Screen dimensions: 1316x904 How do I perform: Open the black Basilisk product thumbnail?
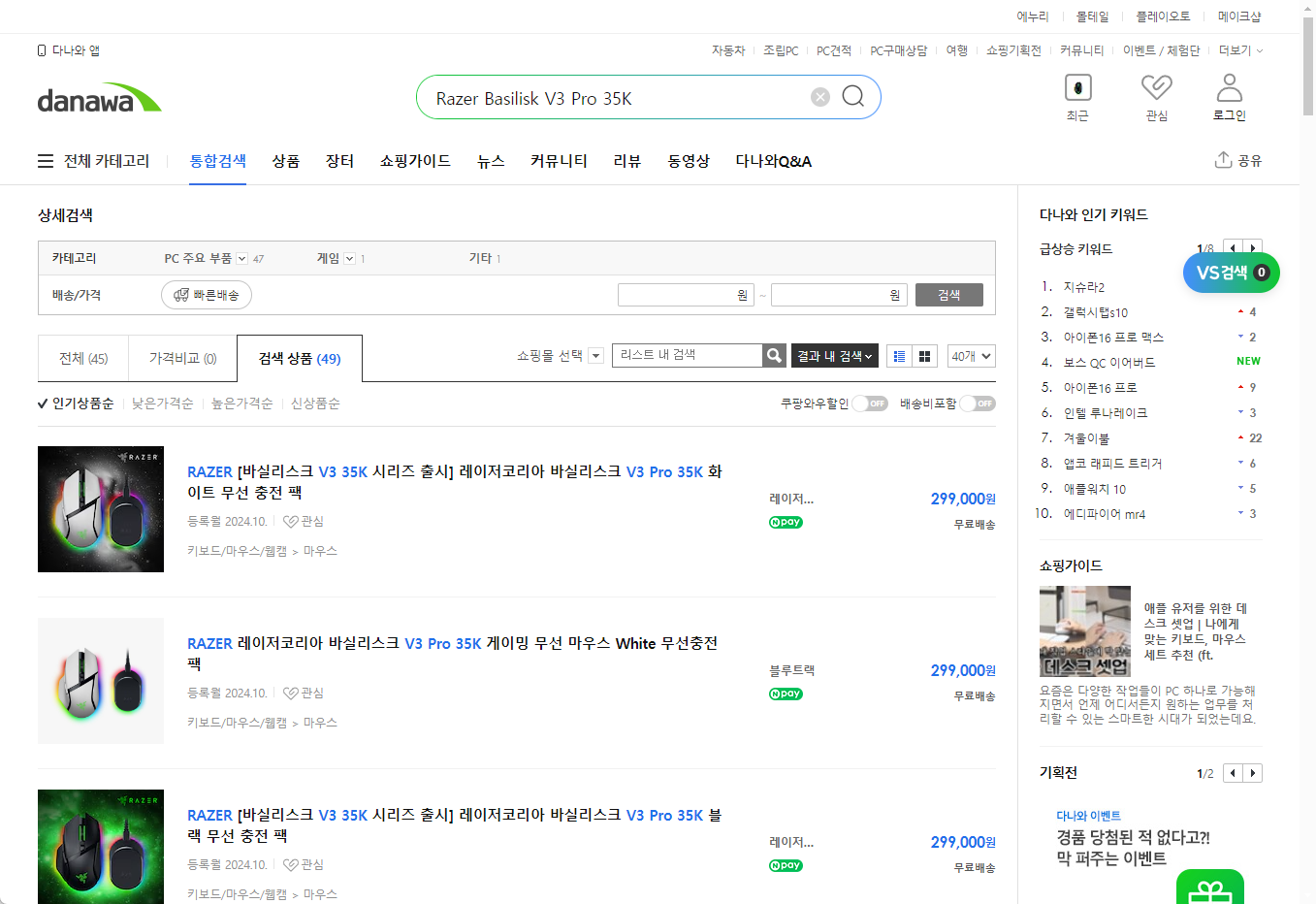(101, 847)
